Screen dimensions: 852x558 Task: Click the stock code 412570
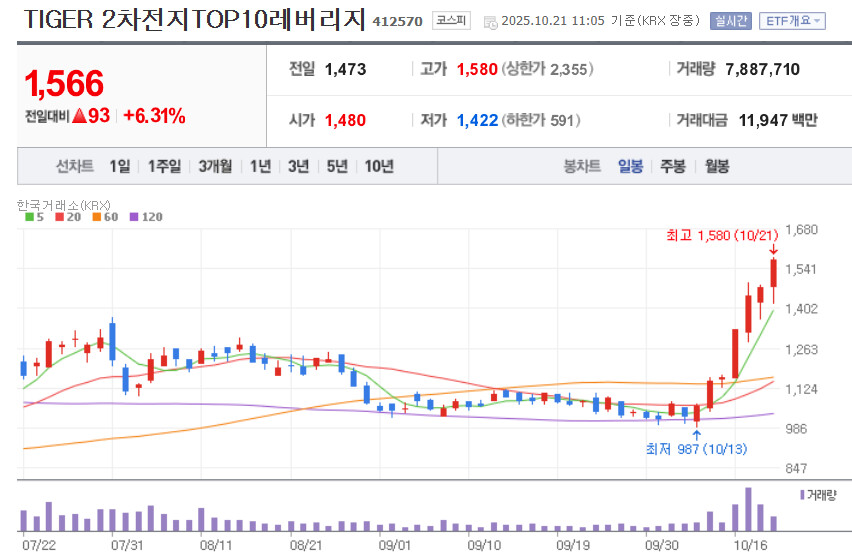tap(397, 22)
